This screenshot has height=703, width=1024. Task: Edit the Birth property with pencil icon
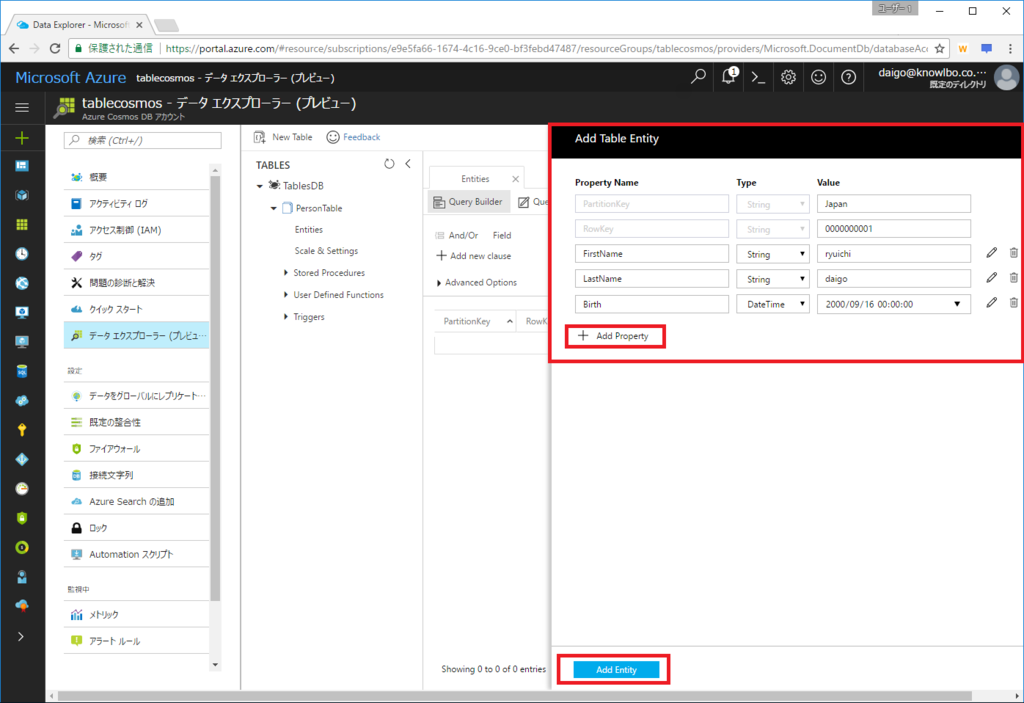coord(991,302)
